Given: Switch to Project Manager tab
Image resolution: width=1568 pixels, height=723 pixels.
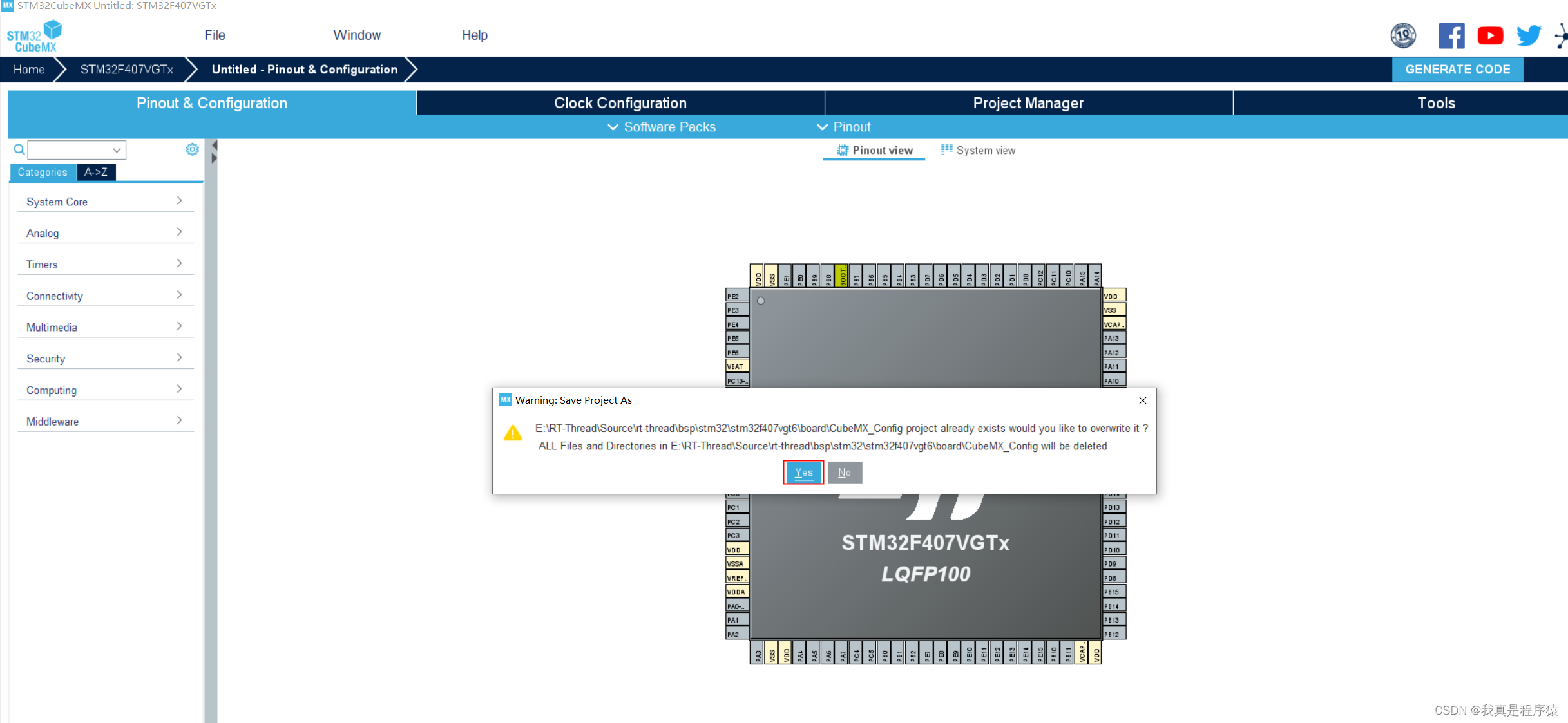Looking at the screenshot, I should [x=1029, y=103].
